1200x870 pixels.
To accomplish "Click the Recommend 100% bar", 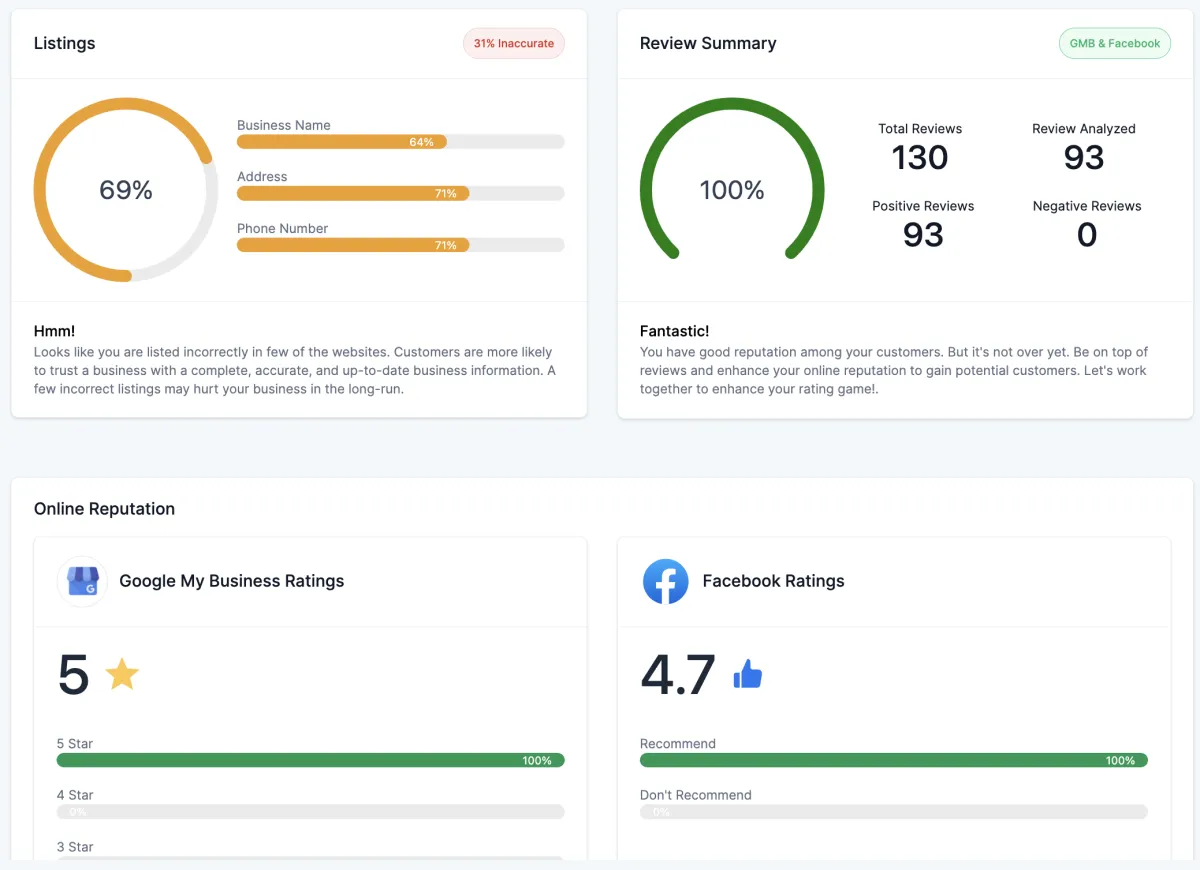I will [x=894, y=760].
